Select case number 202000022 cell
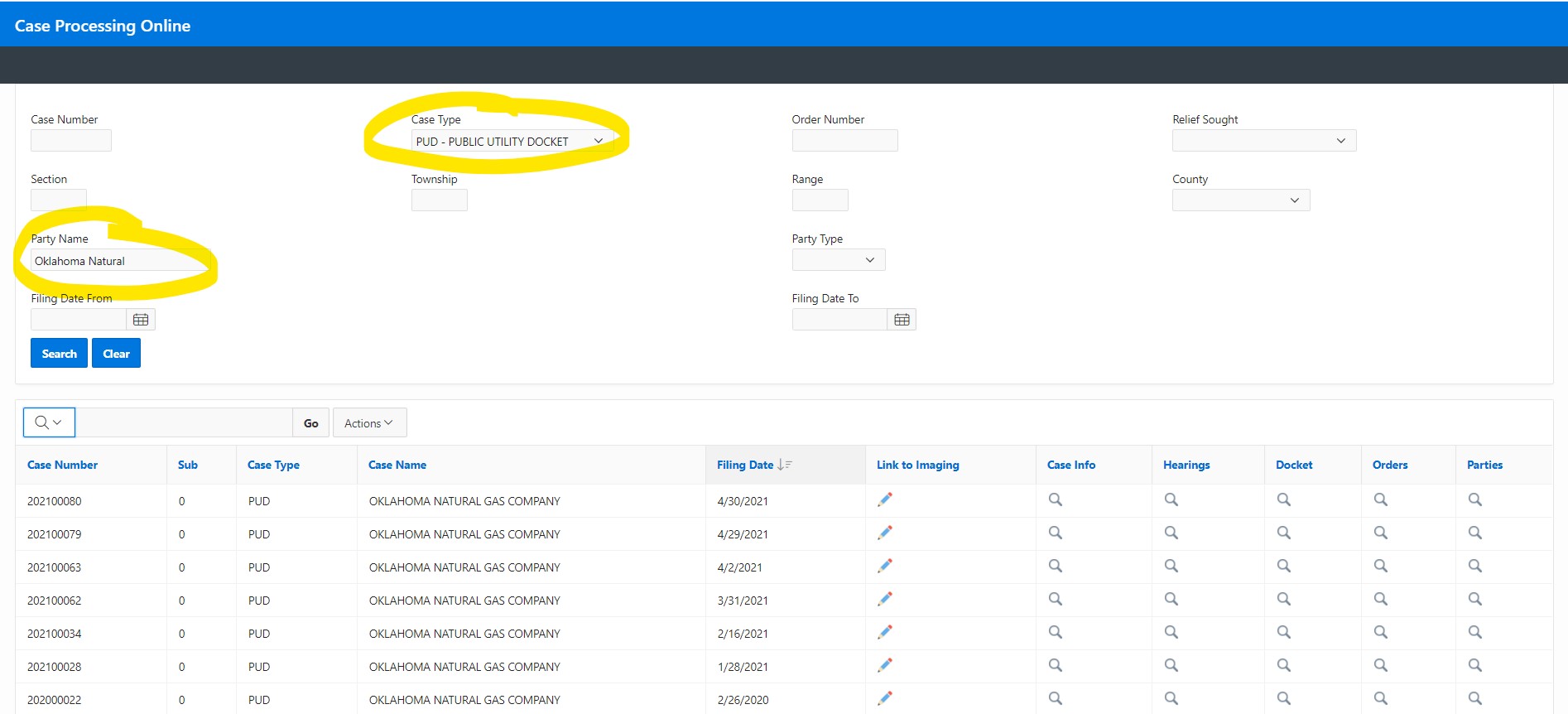 click(x=55, y=700)
